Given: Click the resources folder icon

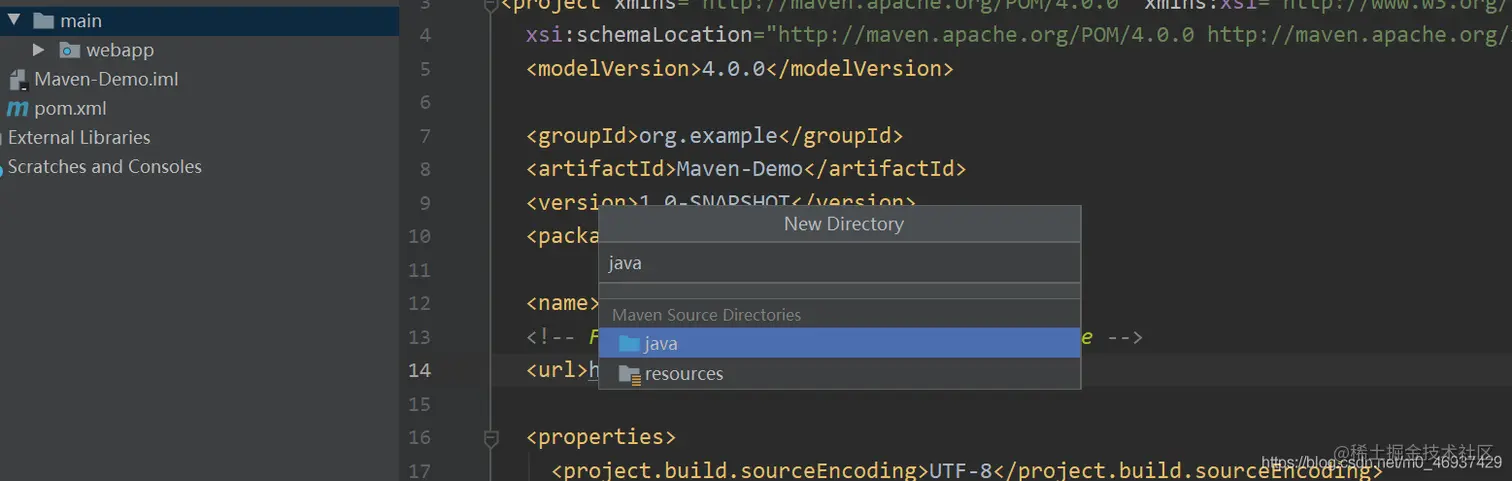Looking at the screenshot, I should (x=629, y=374).
